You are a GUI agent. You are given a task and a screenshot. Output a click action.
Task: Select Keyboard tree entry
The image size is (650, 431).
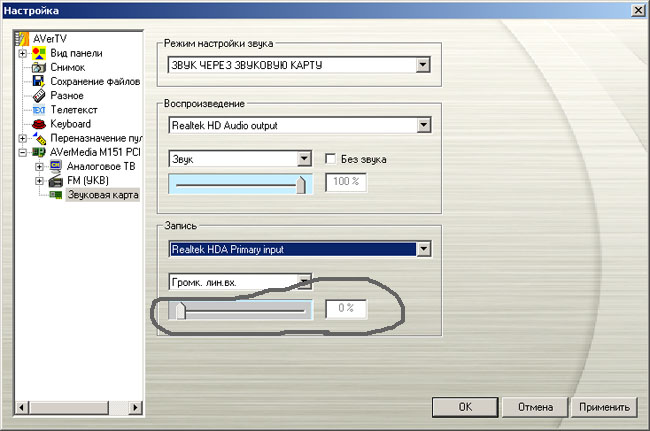[x=70, y=124]
